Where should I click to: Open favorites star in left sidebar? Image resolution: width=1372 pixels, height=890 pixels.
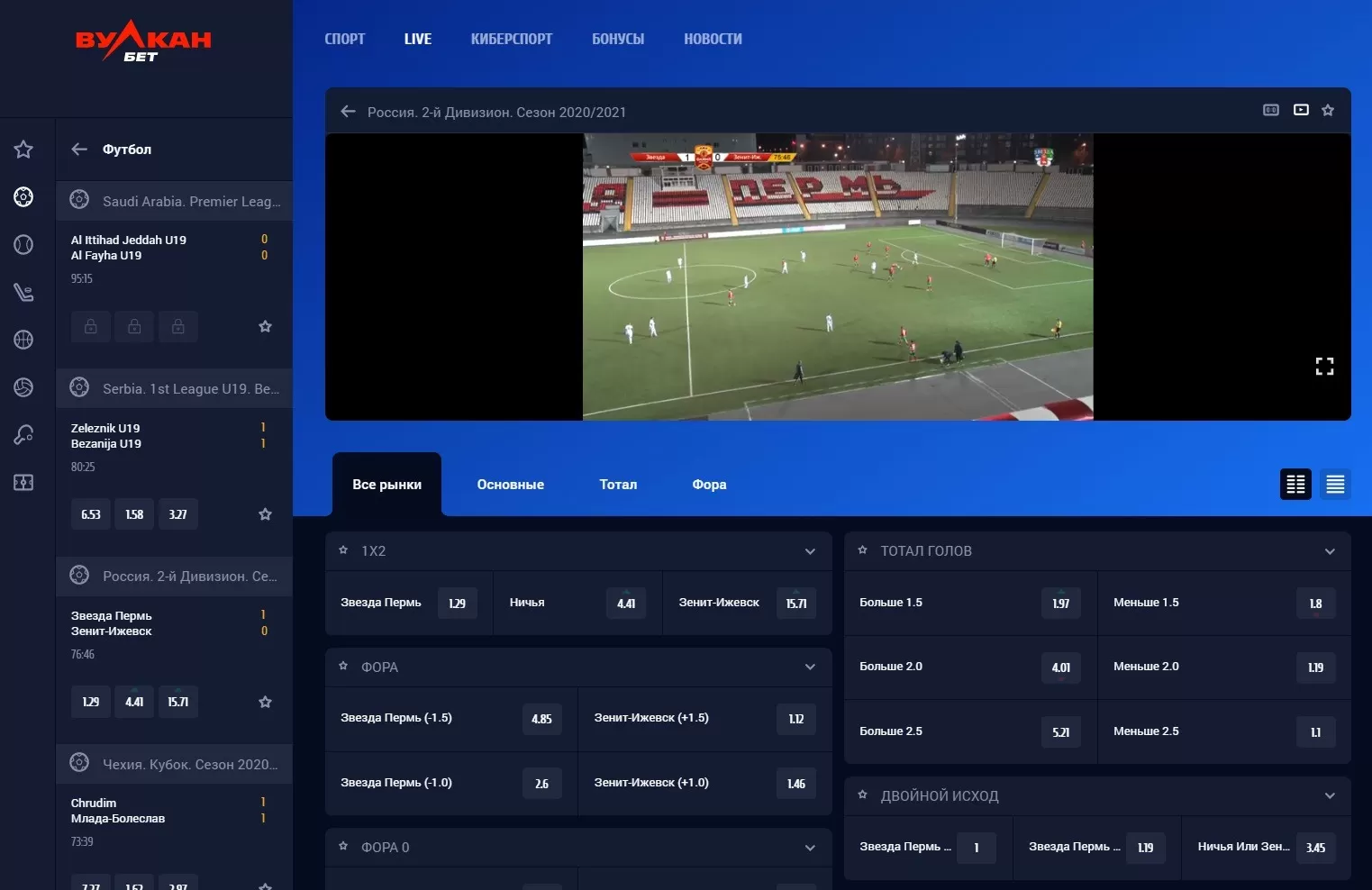(23, 150)
